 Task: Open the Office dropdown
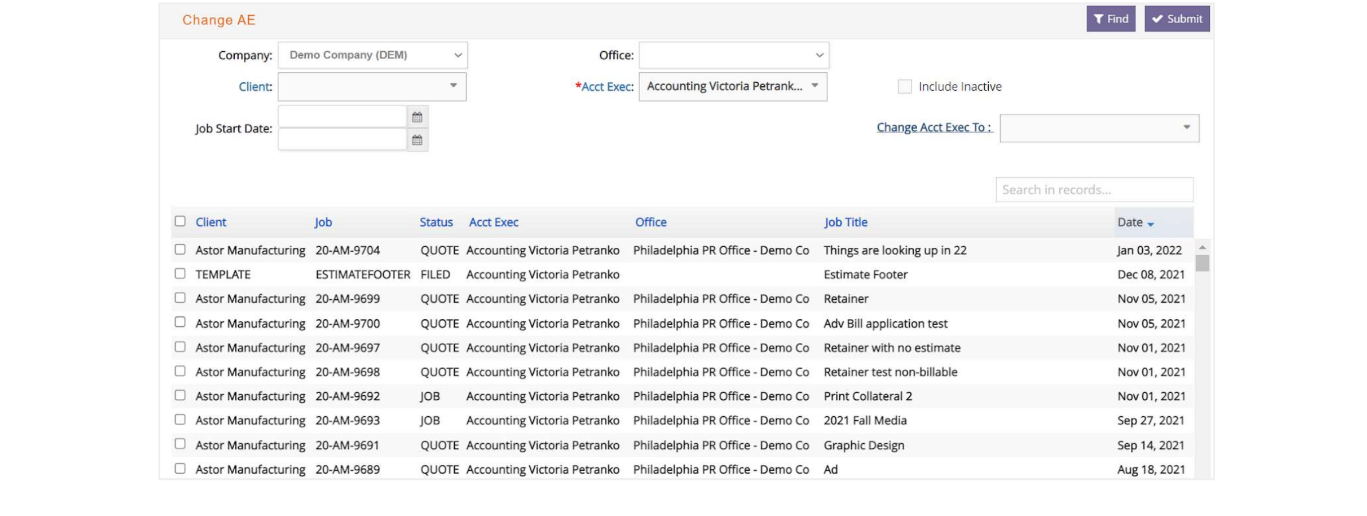coord(734,55)
